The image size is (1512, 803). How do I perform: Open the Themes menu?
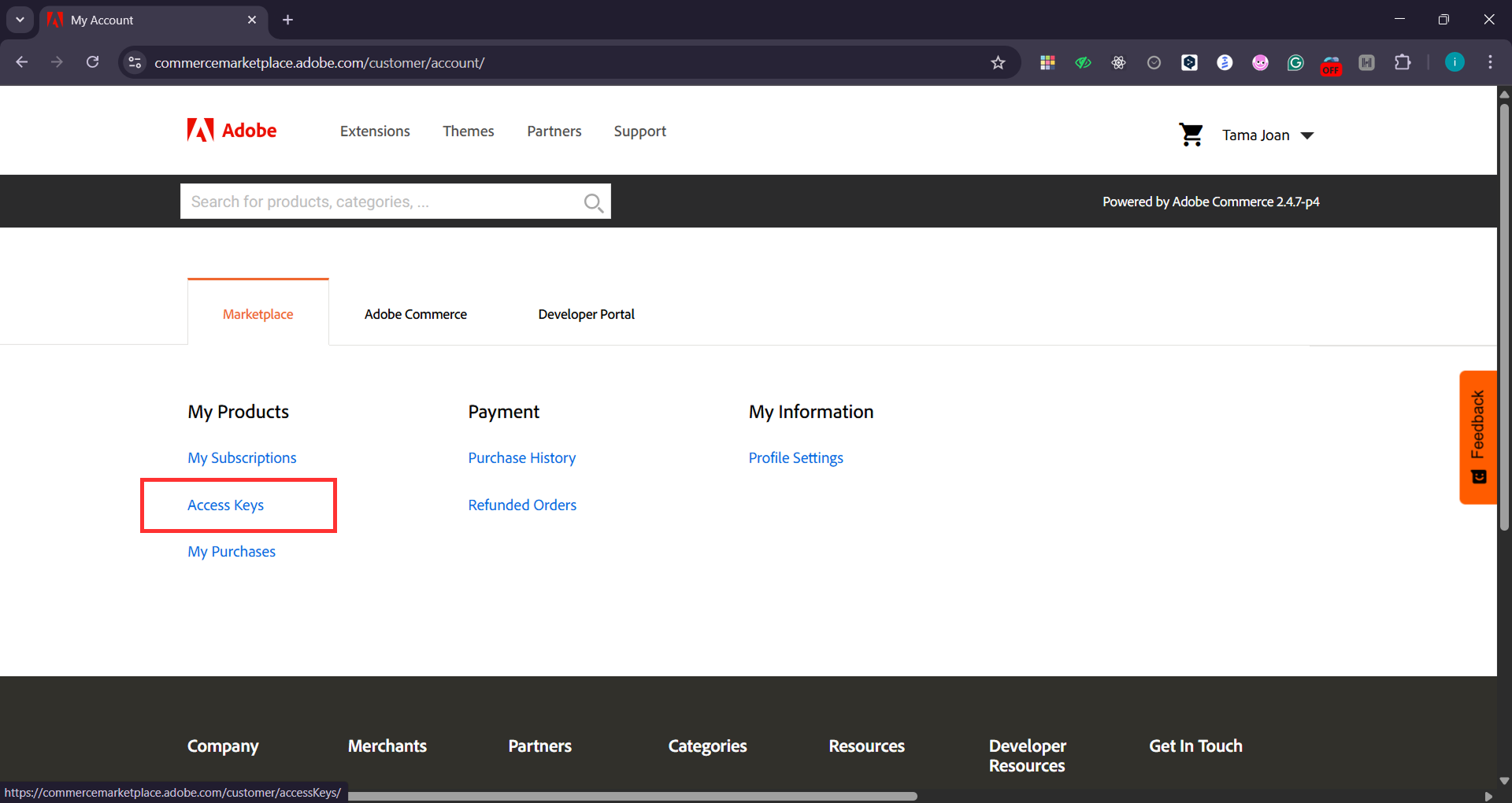[x=468, y=131]
